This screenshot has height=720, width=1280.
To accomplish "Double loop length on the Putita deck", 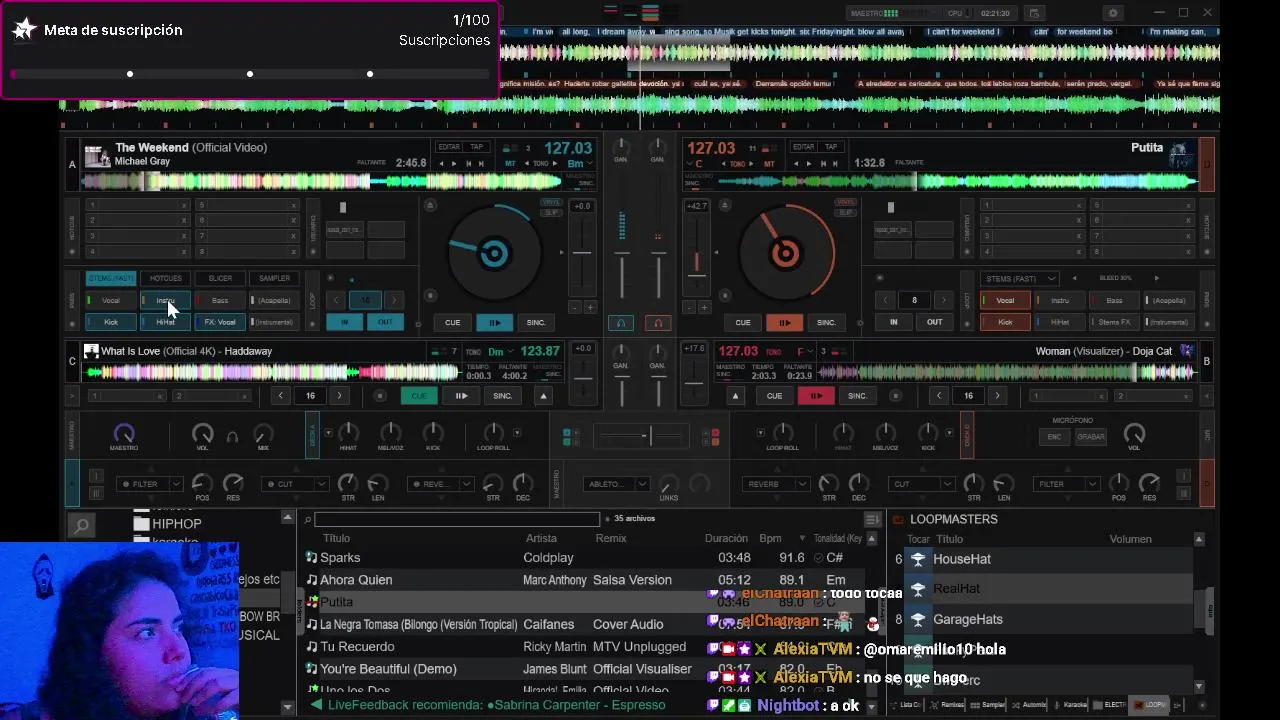I will [943, 300].
